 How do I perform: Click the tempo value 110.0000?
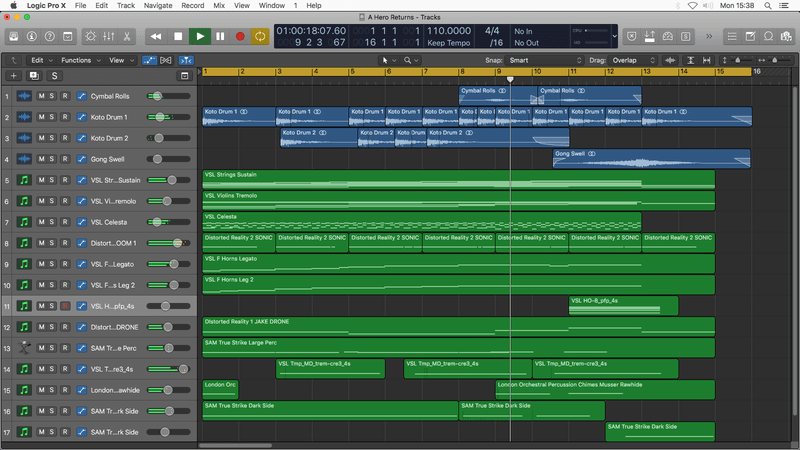[448, 31]
